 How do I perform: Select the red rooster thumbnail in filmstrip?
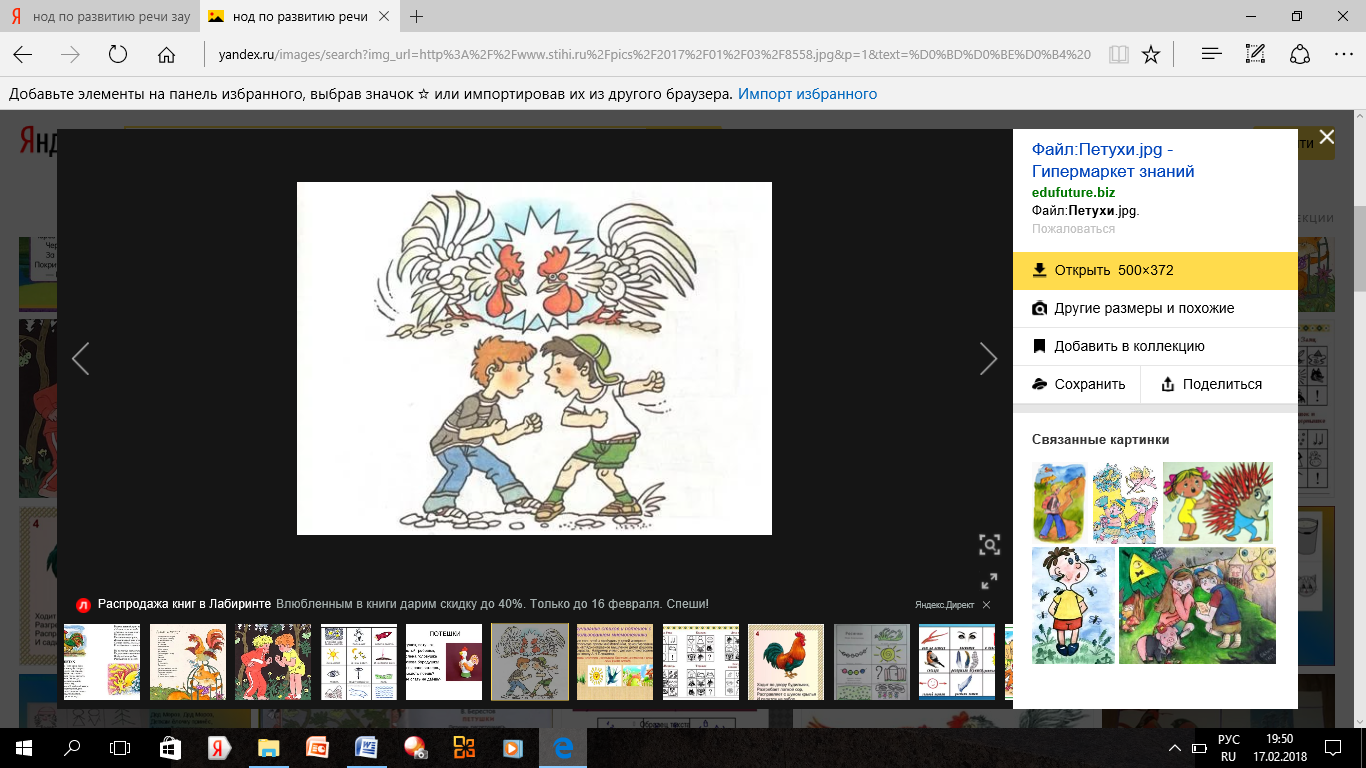point(786,661)
